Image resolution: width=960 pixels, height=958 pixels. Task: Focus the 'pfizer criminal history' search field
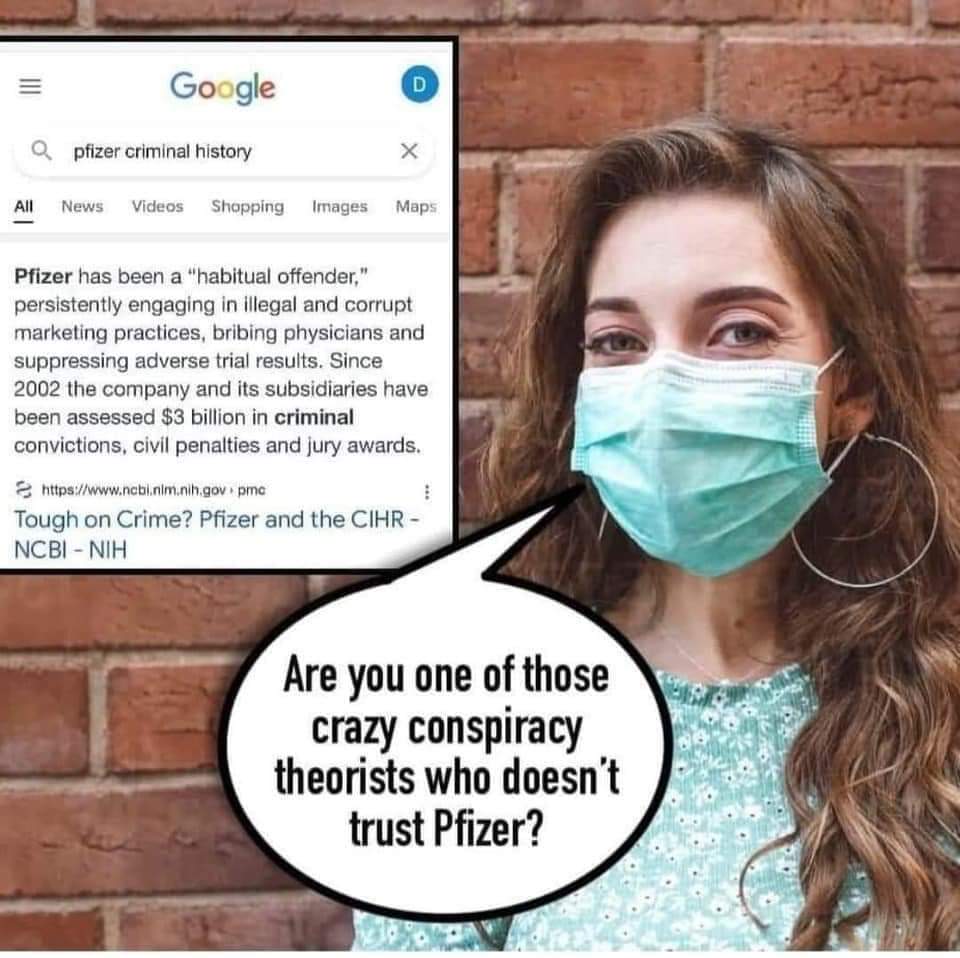[x=224, y=151]
